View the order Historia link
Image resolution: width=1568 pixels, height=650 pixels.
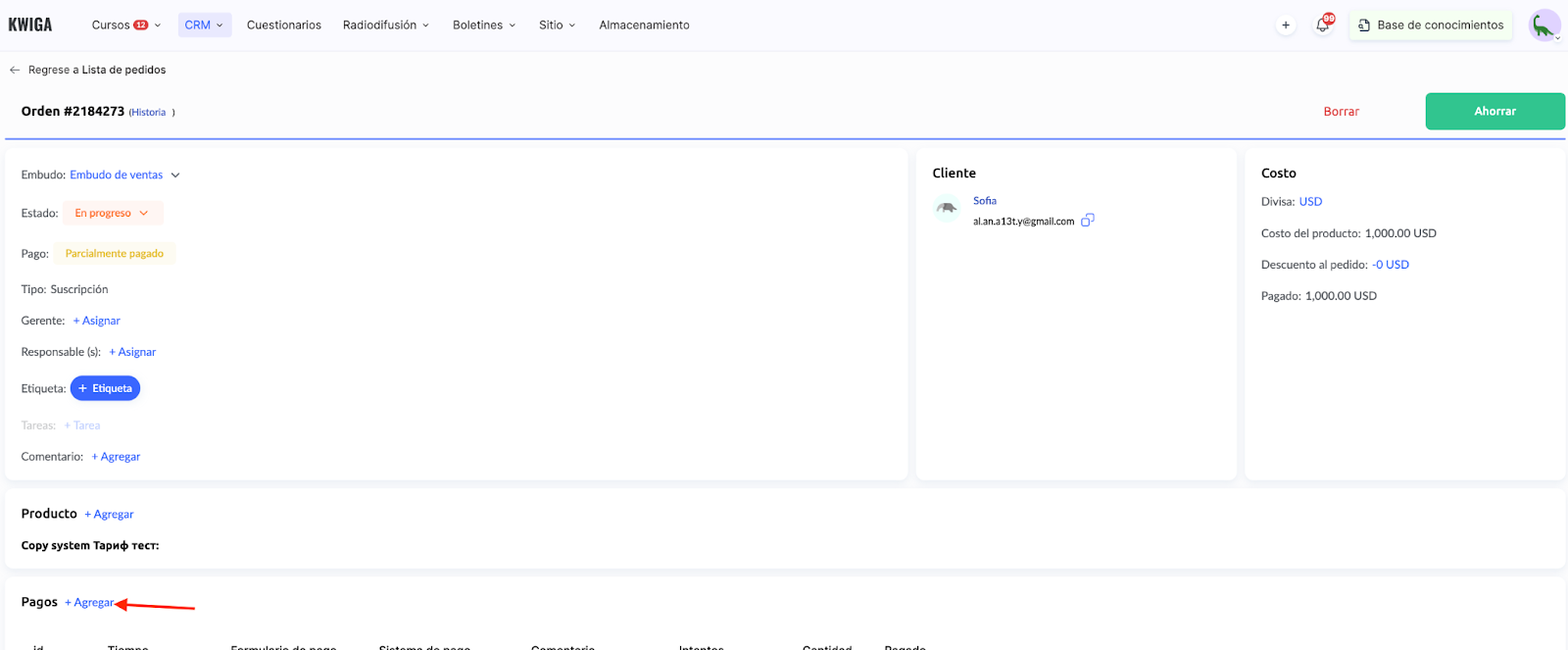149,113
